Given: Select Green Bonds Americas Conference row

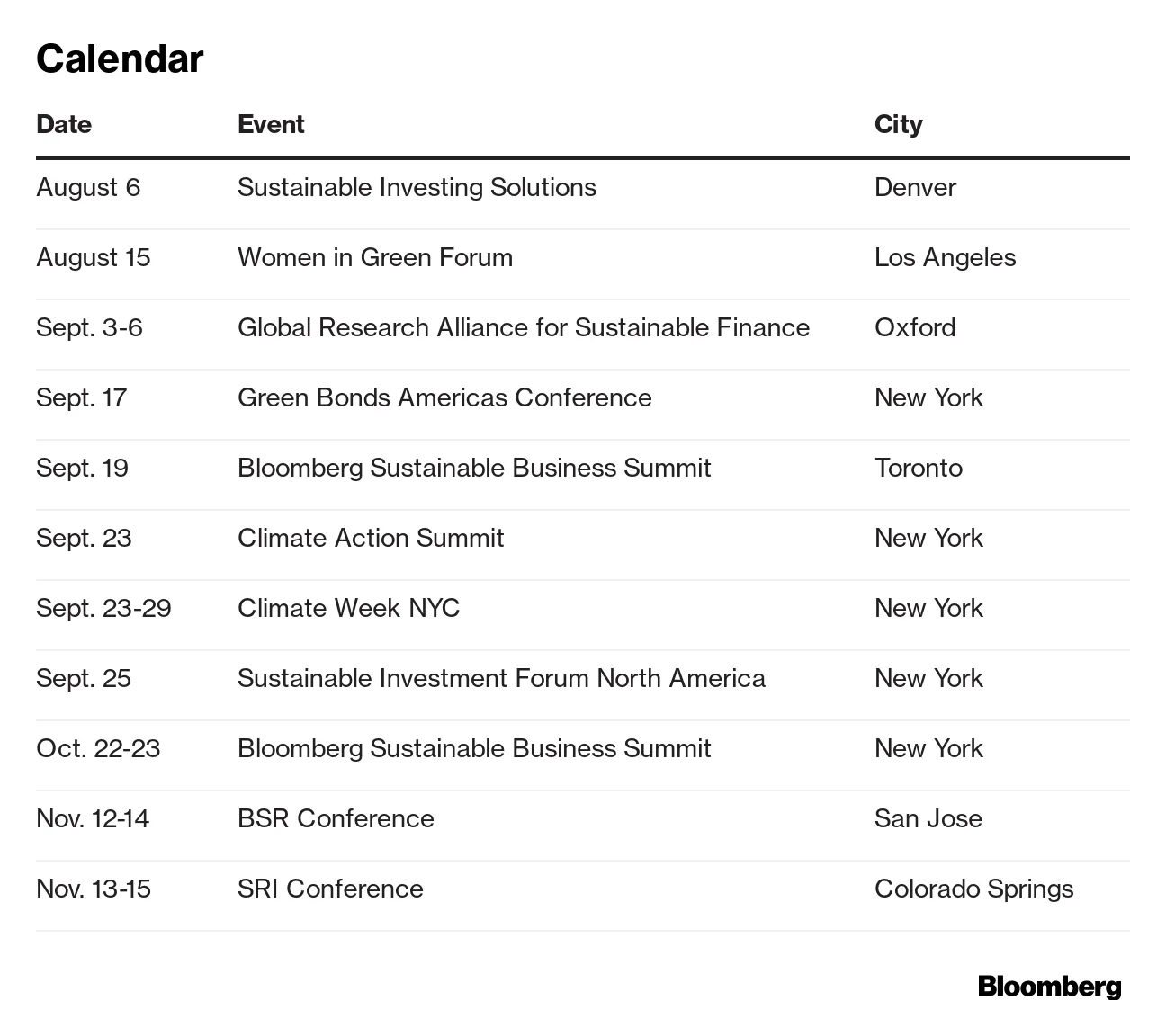Looking at the screenshot, I should point(444,397).
